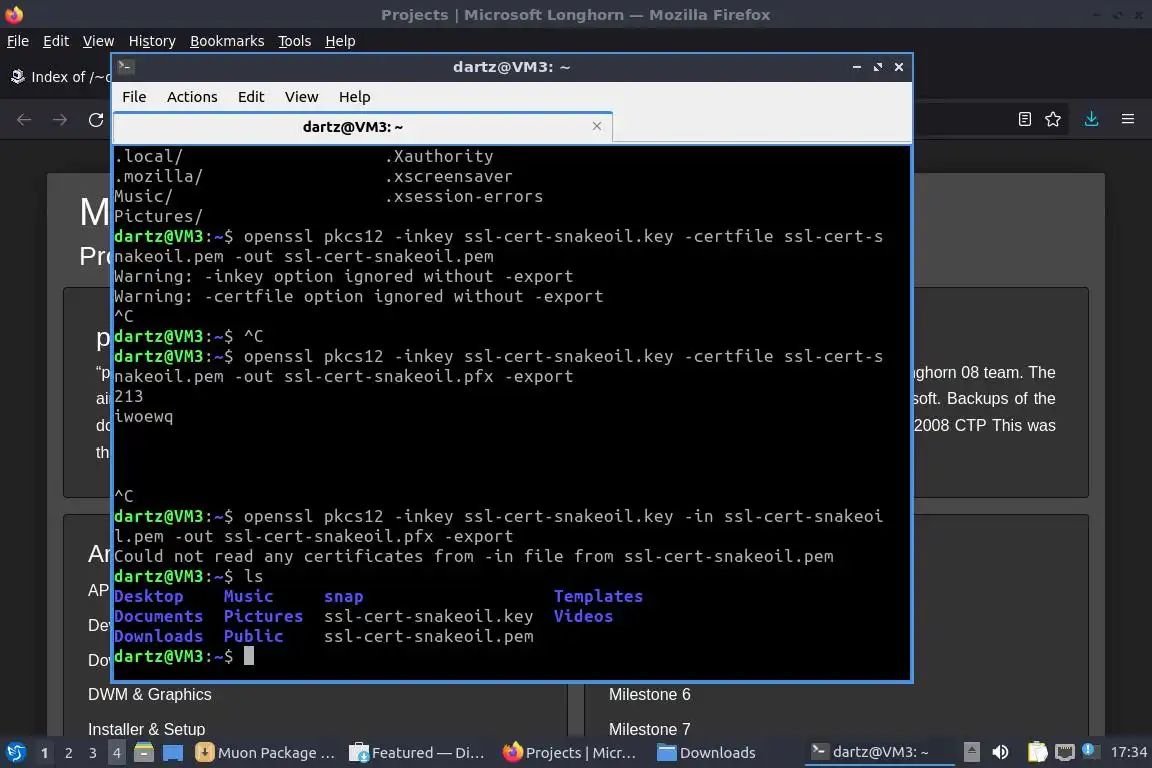1152x768 pixels.
Task: Open Milestone 7 link
Action: tap(649, 729)
